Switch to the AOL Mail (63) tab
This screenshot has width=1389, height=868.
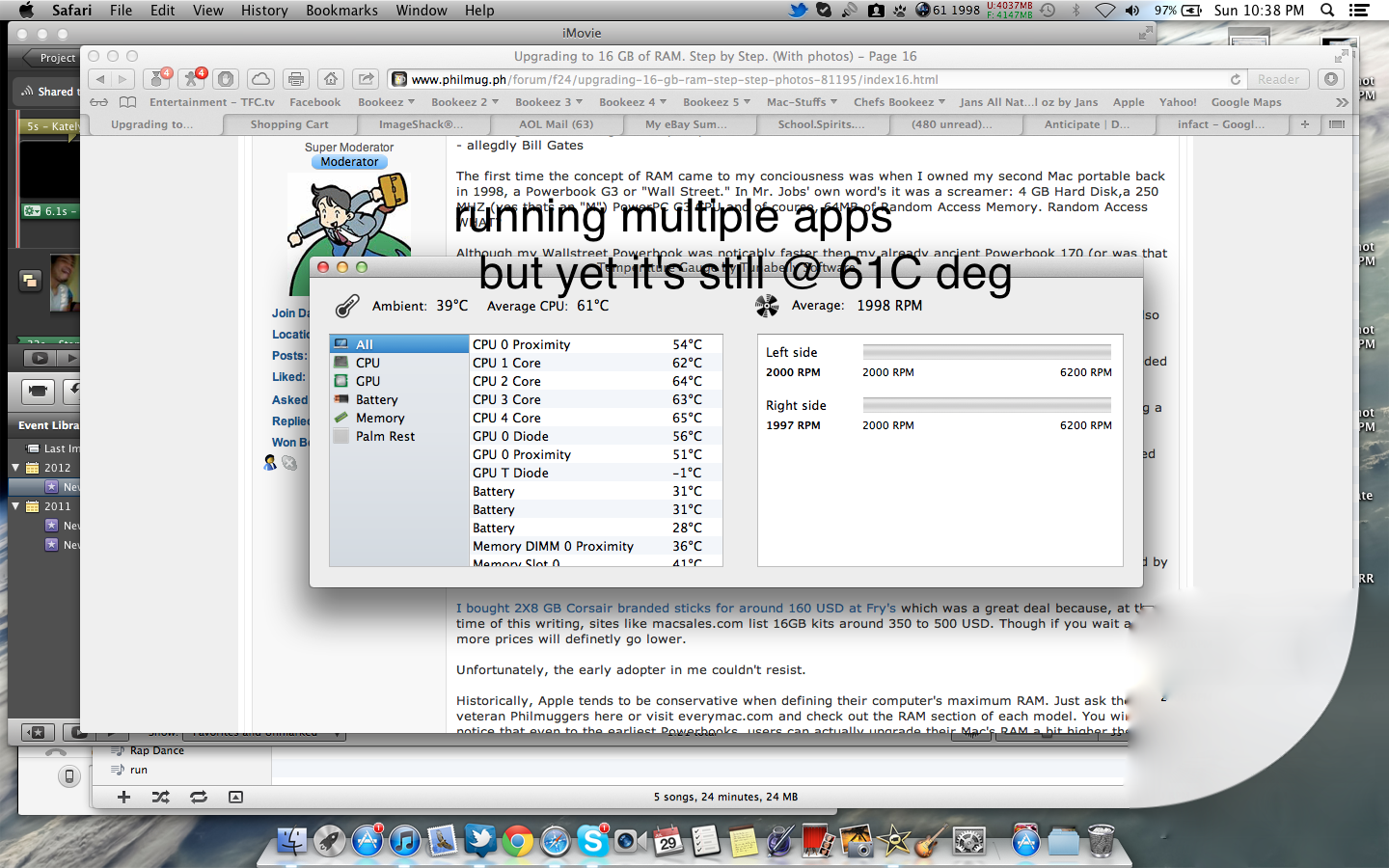pyautogui.click(x=557, y=124)
